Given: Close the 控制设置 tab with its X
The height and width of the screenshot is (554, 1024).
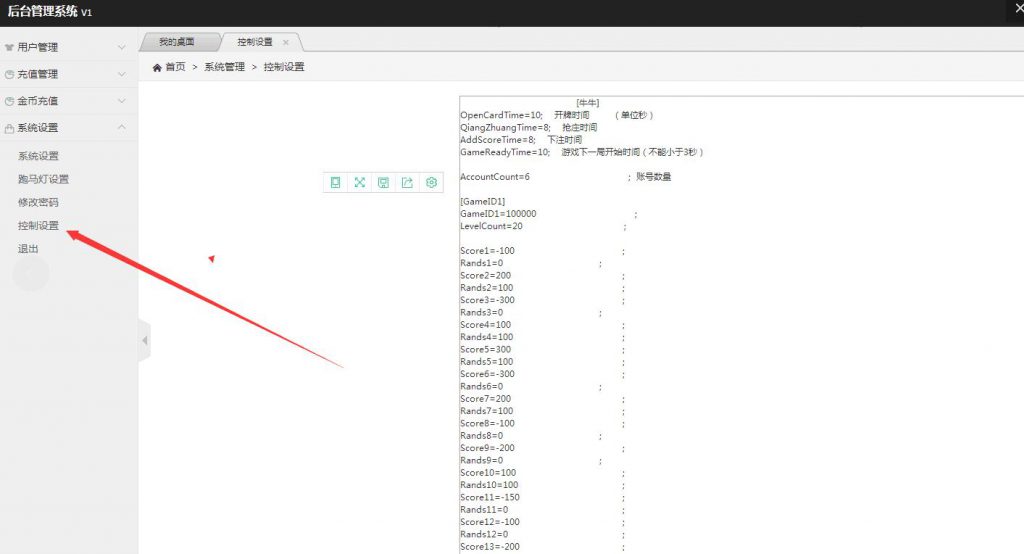Looking at the screenshot, I should [x=286, y=42].
